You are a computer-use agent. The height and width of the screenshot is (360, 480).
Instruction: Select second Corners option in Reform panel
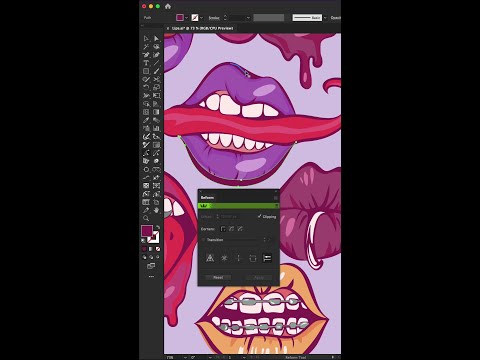point(231,229)
